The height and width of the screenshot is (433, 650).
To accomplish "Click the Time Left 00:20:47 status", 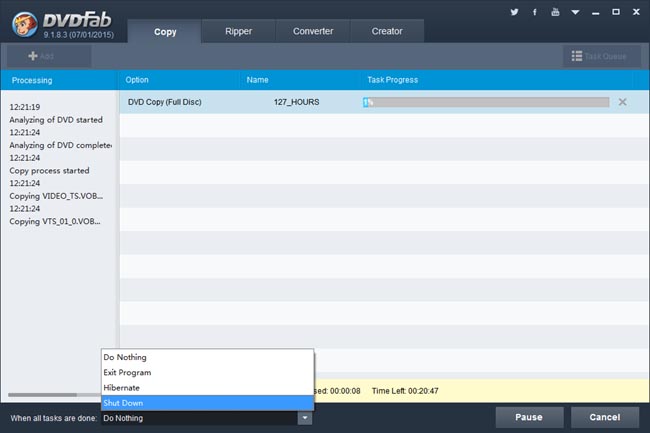I will pyautogui.click(x=405, y=391).
